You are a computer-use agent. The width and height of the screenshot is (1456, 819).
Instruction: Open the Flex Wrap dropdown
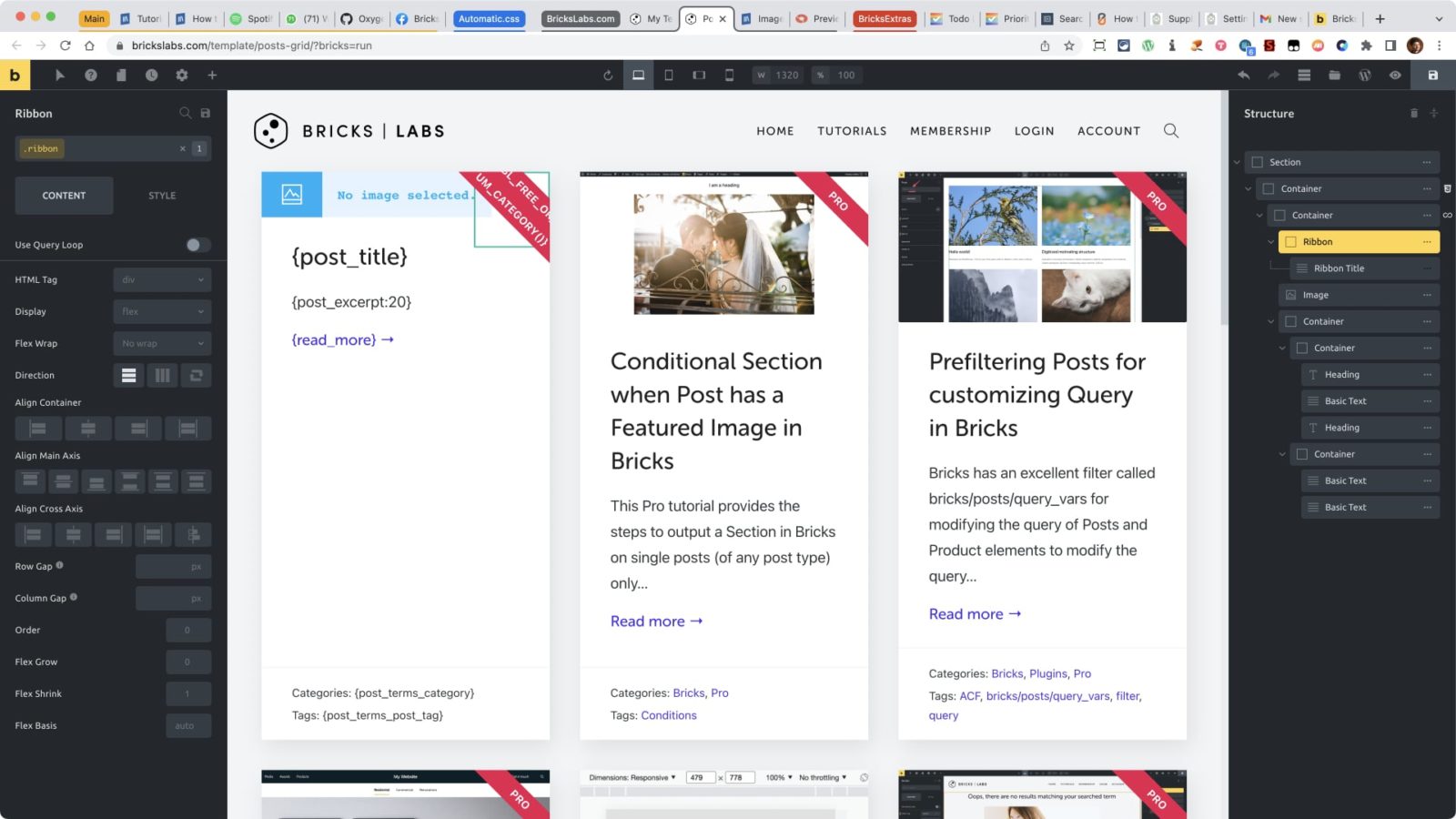click(x=162, y=344)
